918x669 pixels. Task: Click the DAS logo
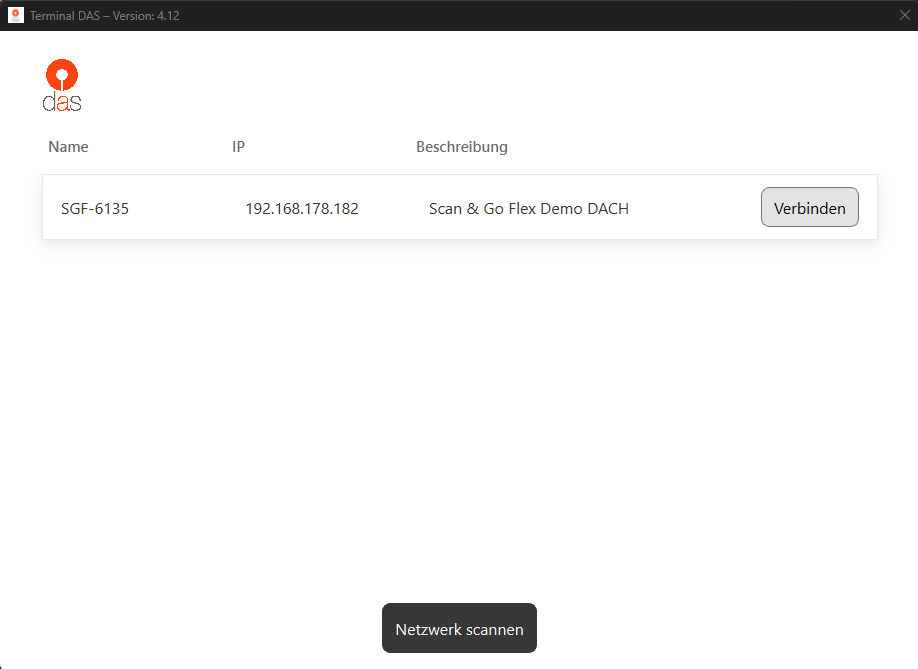(62, 85)
